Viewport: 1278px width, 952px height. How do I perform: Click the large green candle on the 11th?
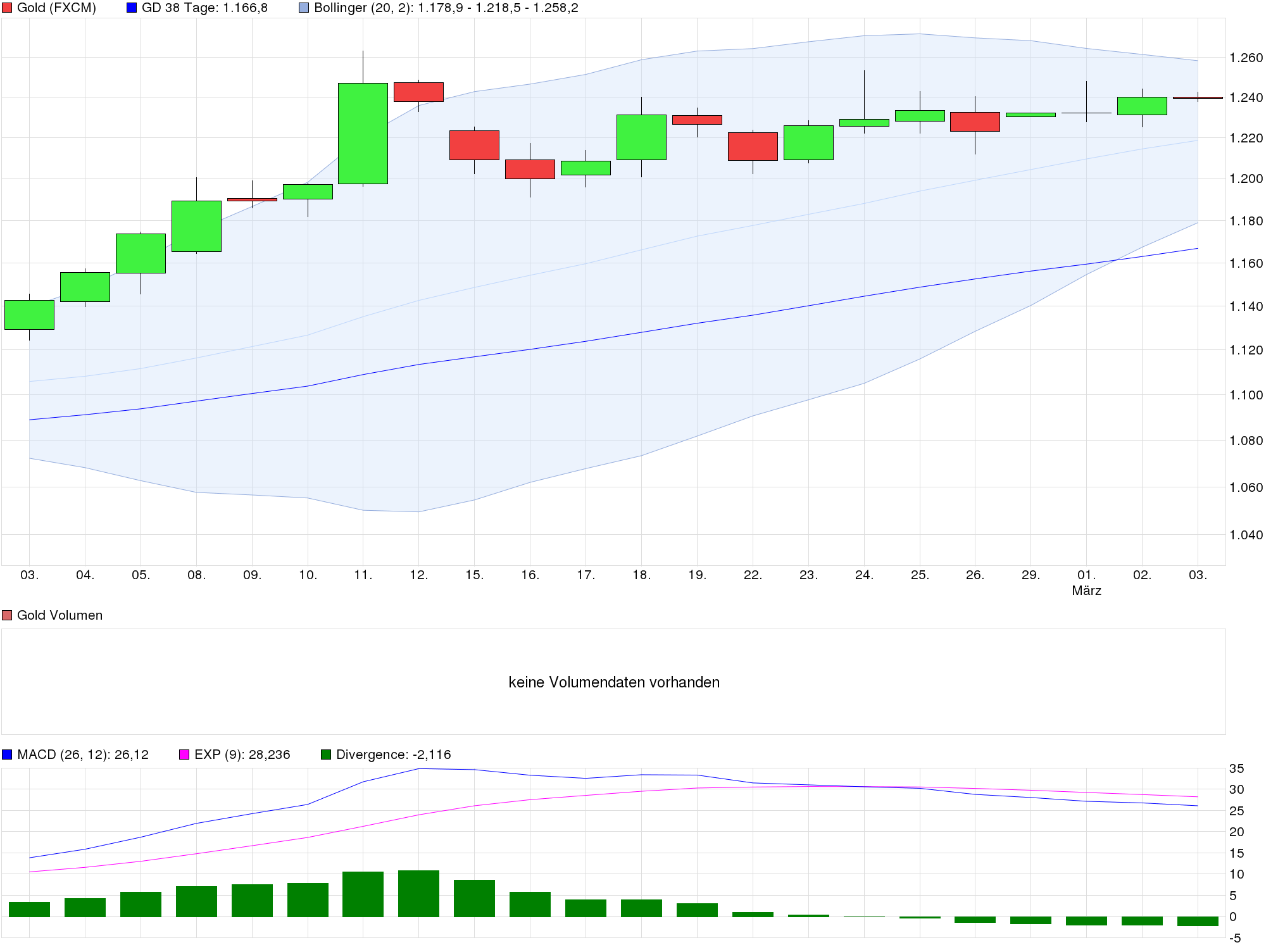(363, 133)
